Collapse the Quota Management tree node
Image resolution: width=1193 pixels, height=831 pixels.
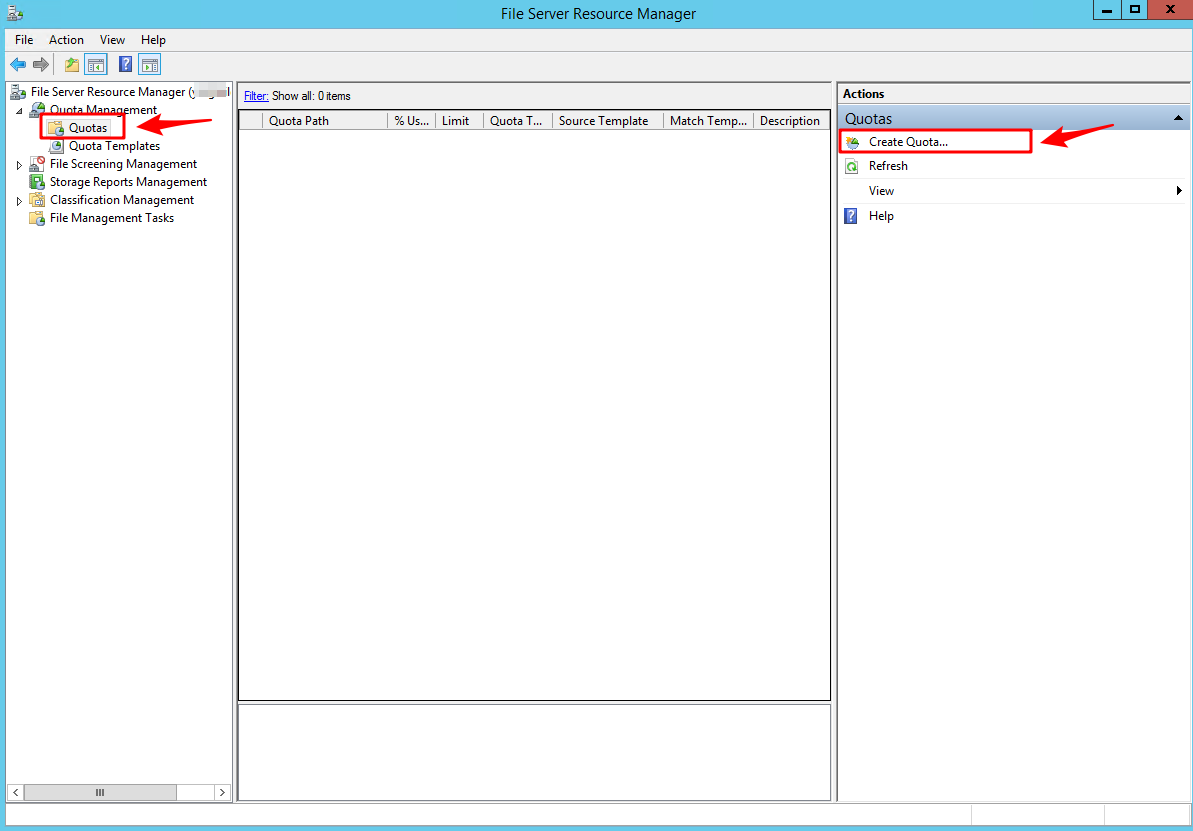(x=20, y=111)
